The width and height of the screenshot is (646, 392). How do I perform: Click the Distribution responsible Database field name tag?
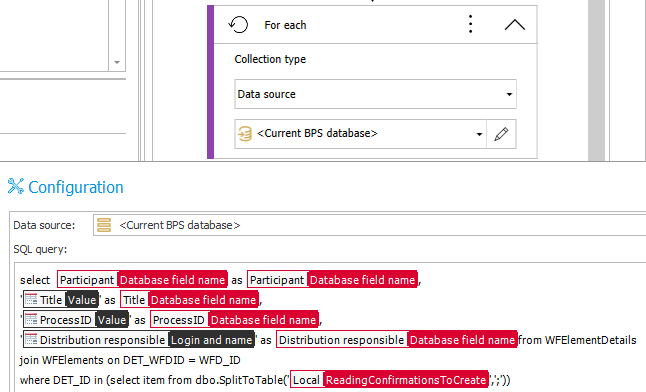pyautogui.click(x=396, y=340)
